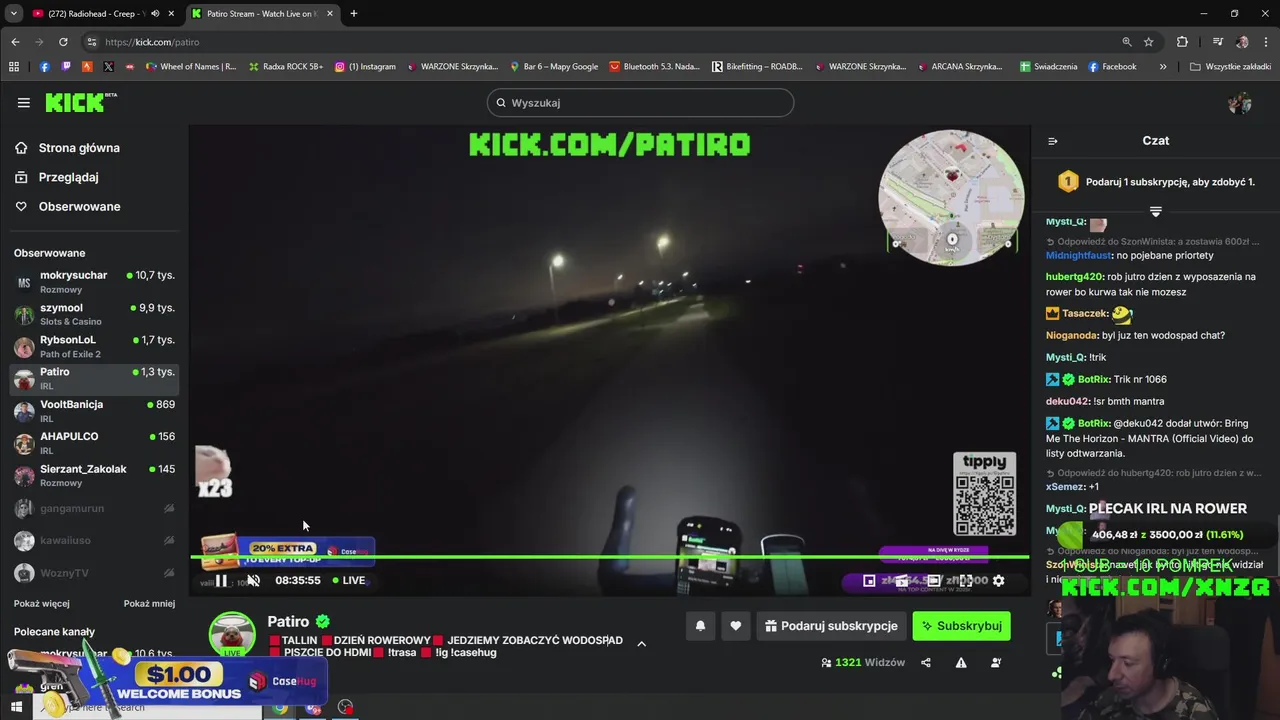The image size is (1280, 720).
Task: Click the green Subskrybuj button
Action: pyautogui.click(x=961, y=626)
